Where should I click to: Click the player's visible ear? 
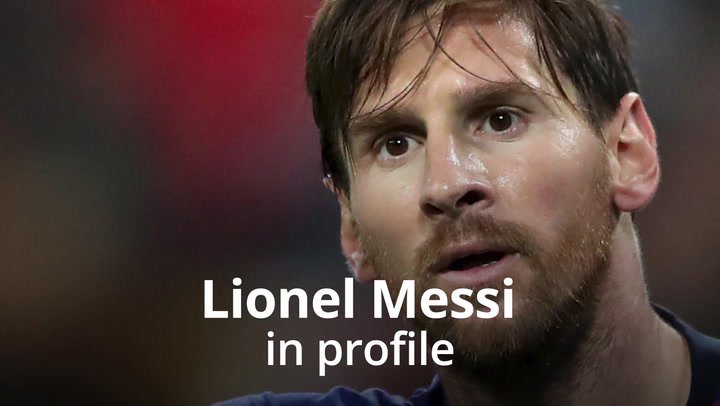(x=636, y=152)
